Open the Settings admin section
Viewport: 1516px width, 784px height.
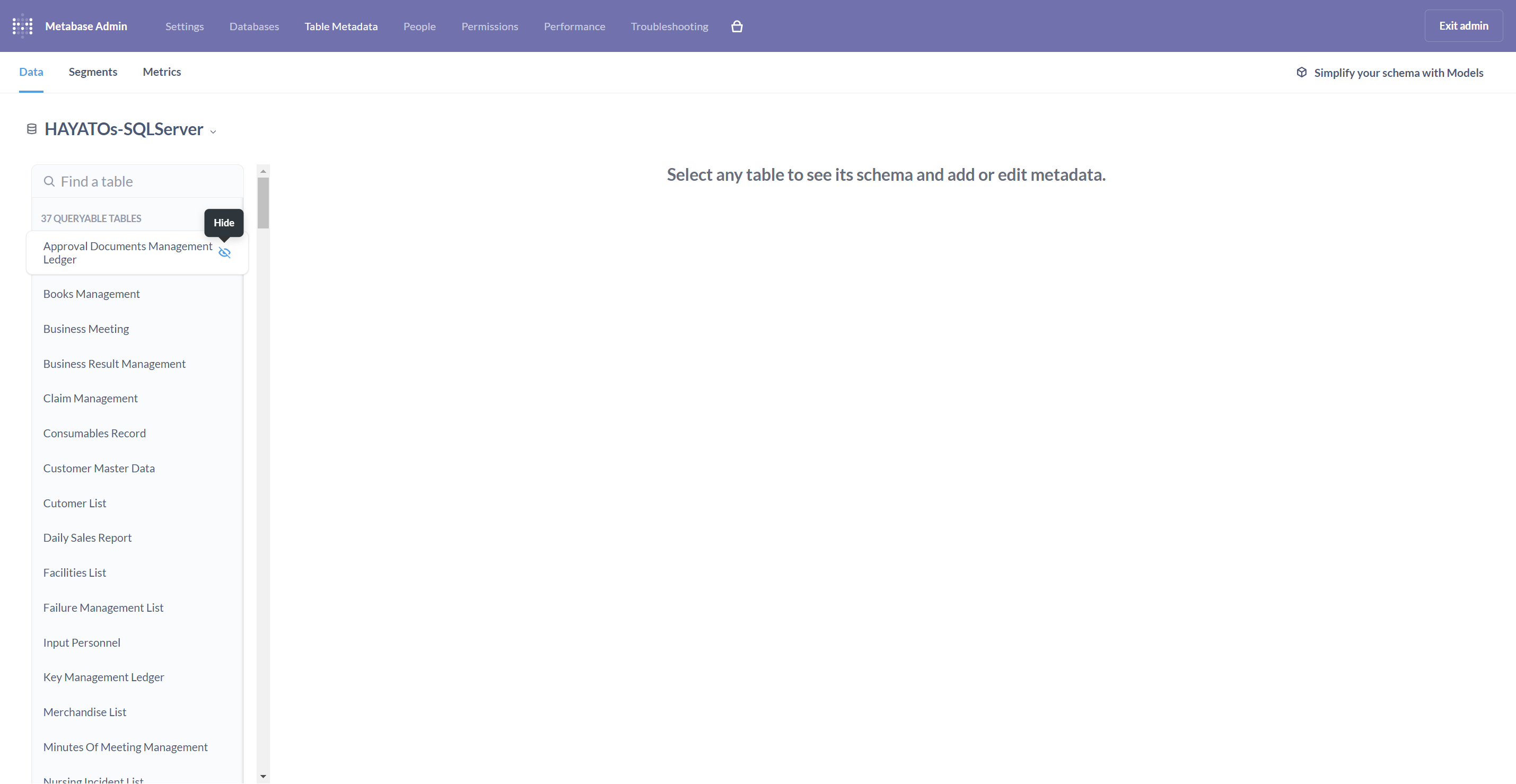[184, 27]
